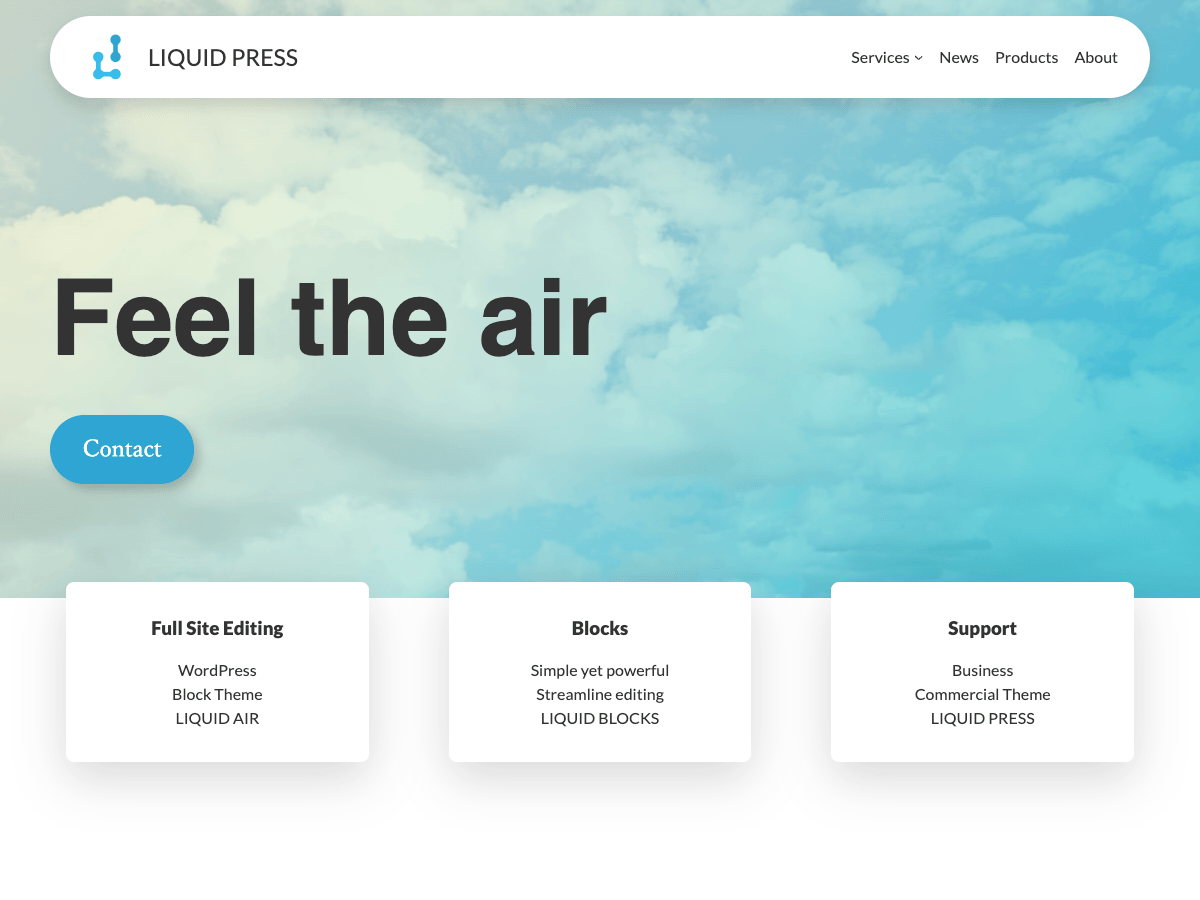The height and width of the screenshot is (900, 1200).
Task: Navigate to the Products page
Action: coord(1026,57)
